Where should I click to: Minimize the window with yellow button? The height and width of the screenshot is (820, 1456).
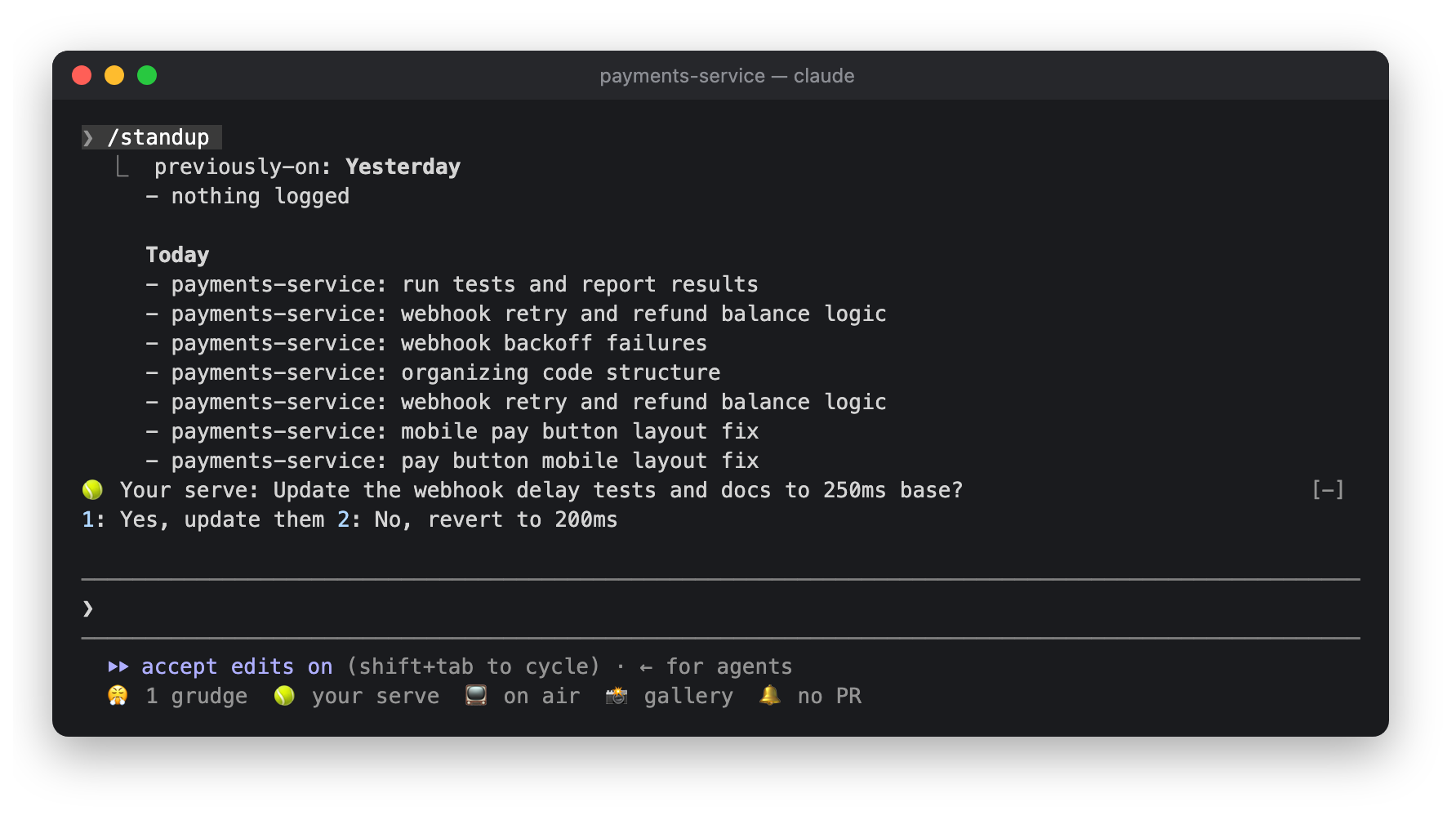click(114, 75)
